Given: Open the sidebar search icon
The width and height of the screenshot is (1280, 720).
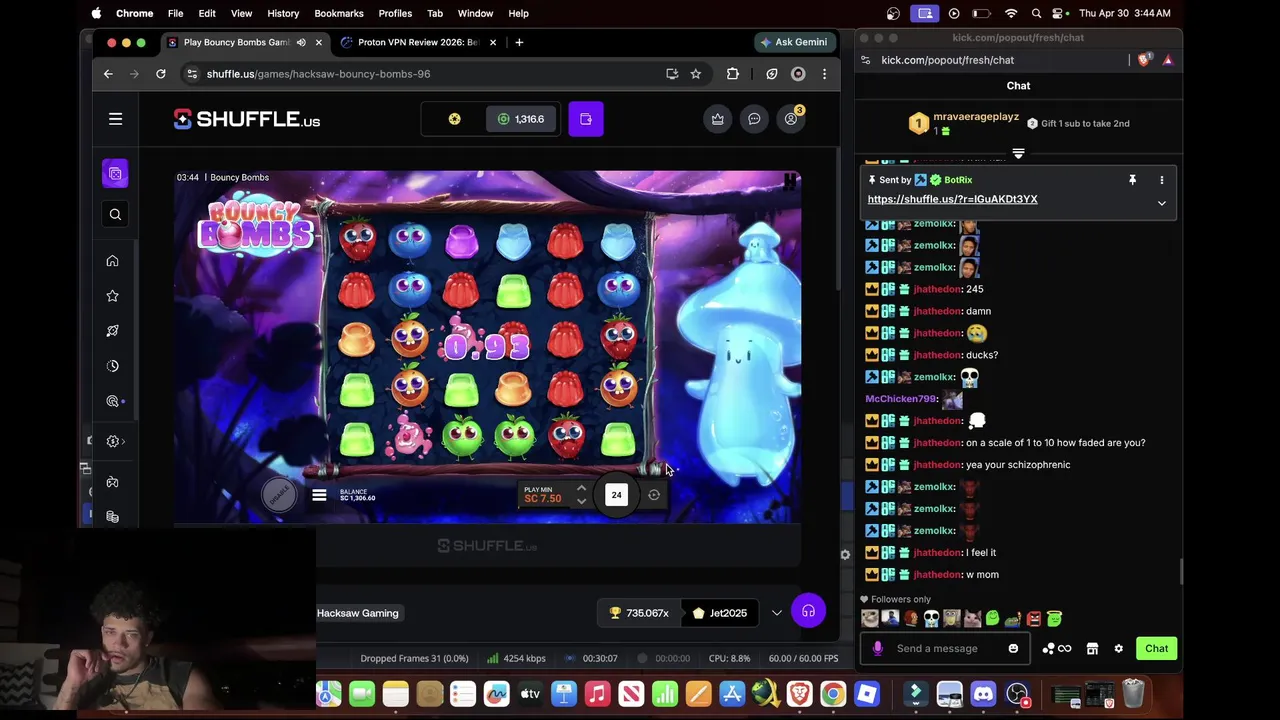Looking at the screenshot, I should point(115,214).
